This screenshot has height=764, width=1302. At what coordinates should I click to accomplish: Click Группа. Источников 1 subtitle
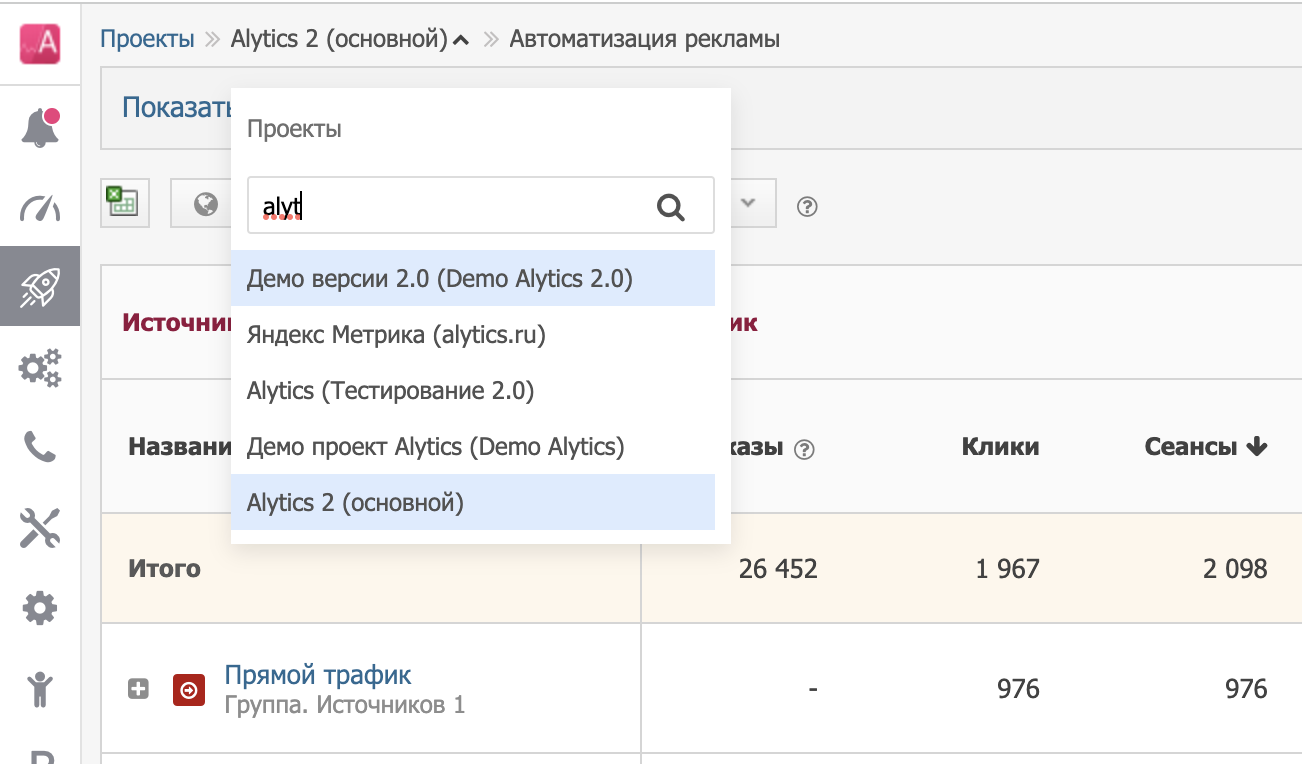click(x=345, y=705)
